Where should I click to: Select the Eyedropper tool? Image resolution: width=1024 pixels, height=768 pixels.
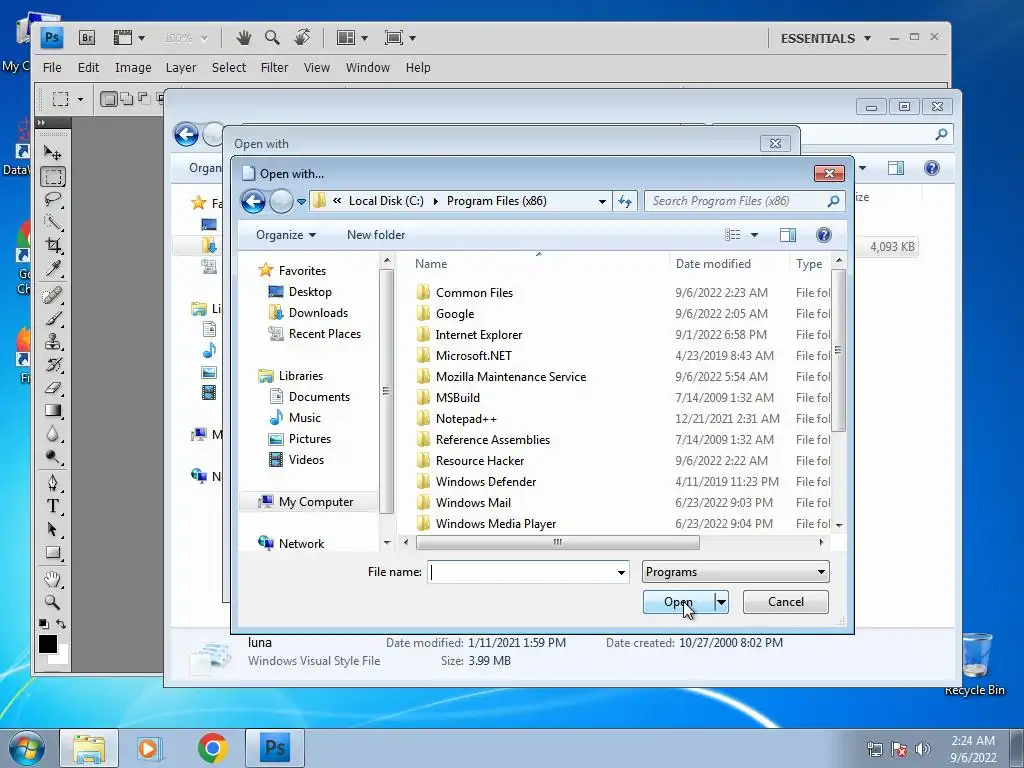pyautogui.click(x=52, y=269)
